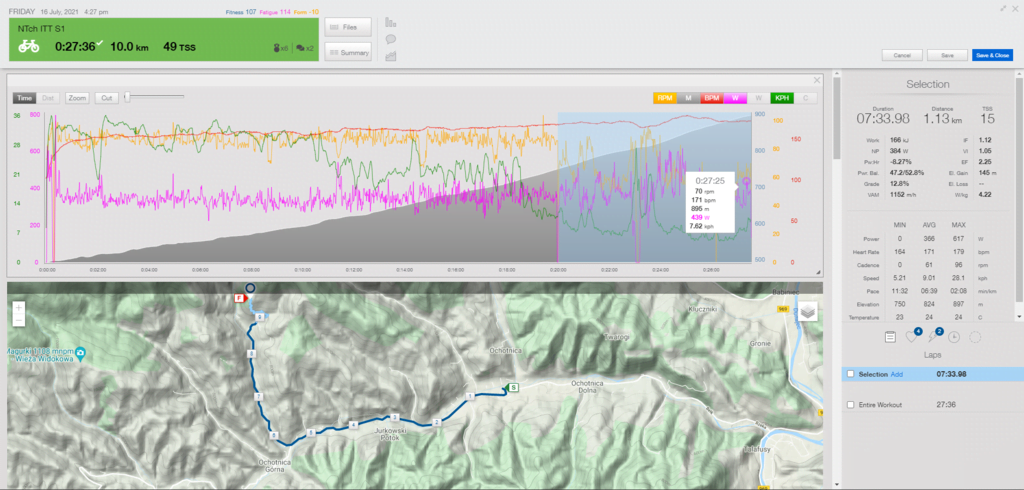Open the workout Summary
This screenshot has width=1024, height=490.
click(348, 53)
